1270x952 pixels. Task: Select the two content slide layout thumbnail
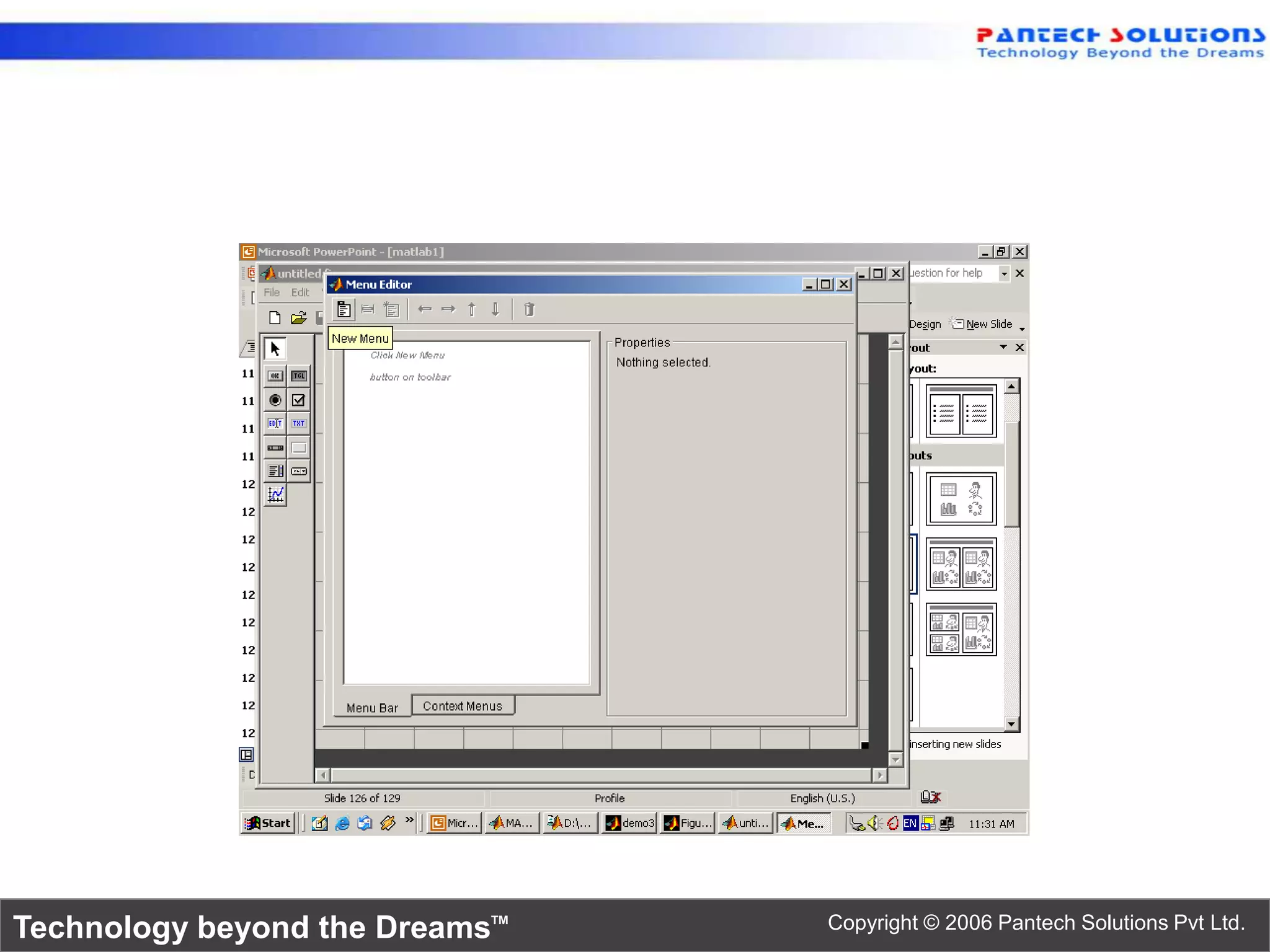click(961, 564)
